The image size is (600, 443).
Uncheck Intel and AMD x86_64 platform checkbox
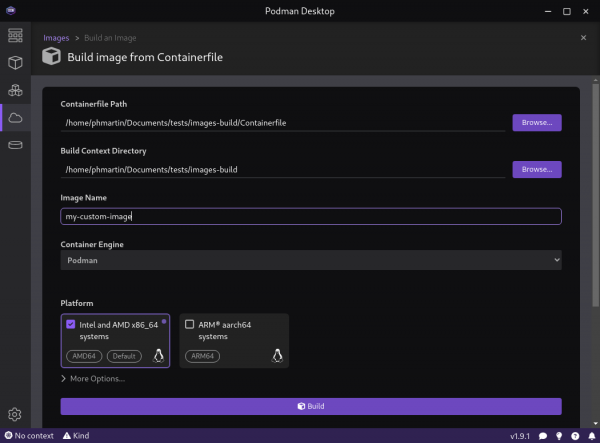tap(71, 324)
